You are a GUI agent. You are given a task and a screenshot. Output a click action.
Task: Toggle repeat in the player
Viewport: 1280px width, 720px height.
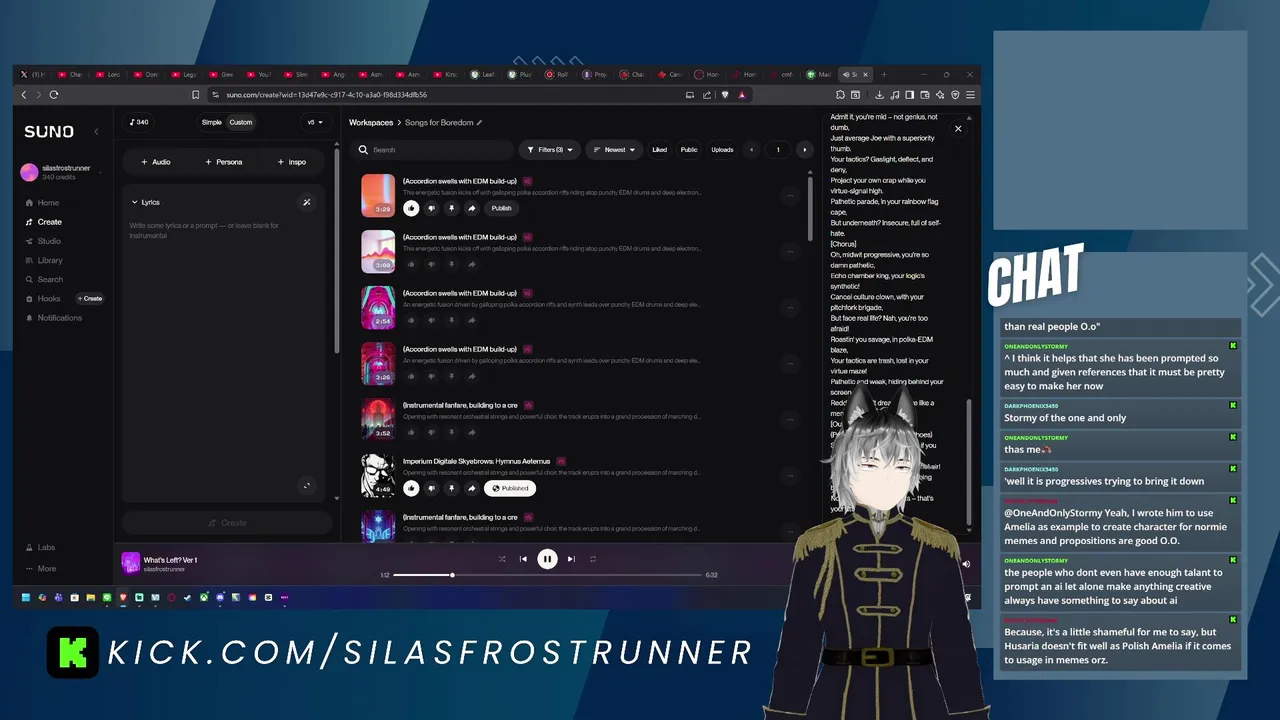click(592, 559)
